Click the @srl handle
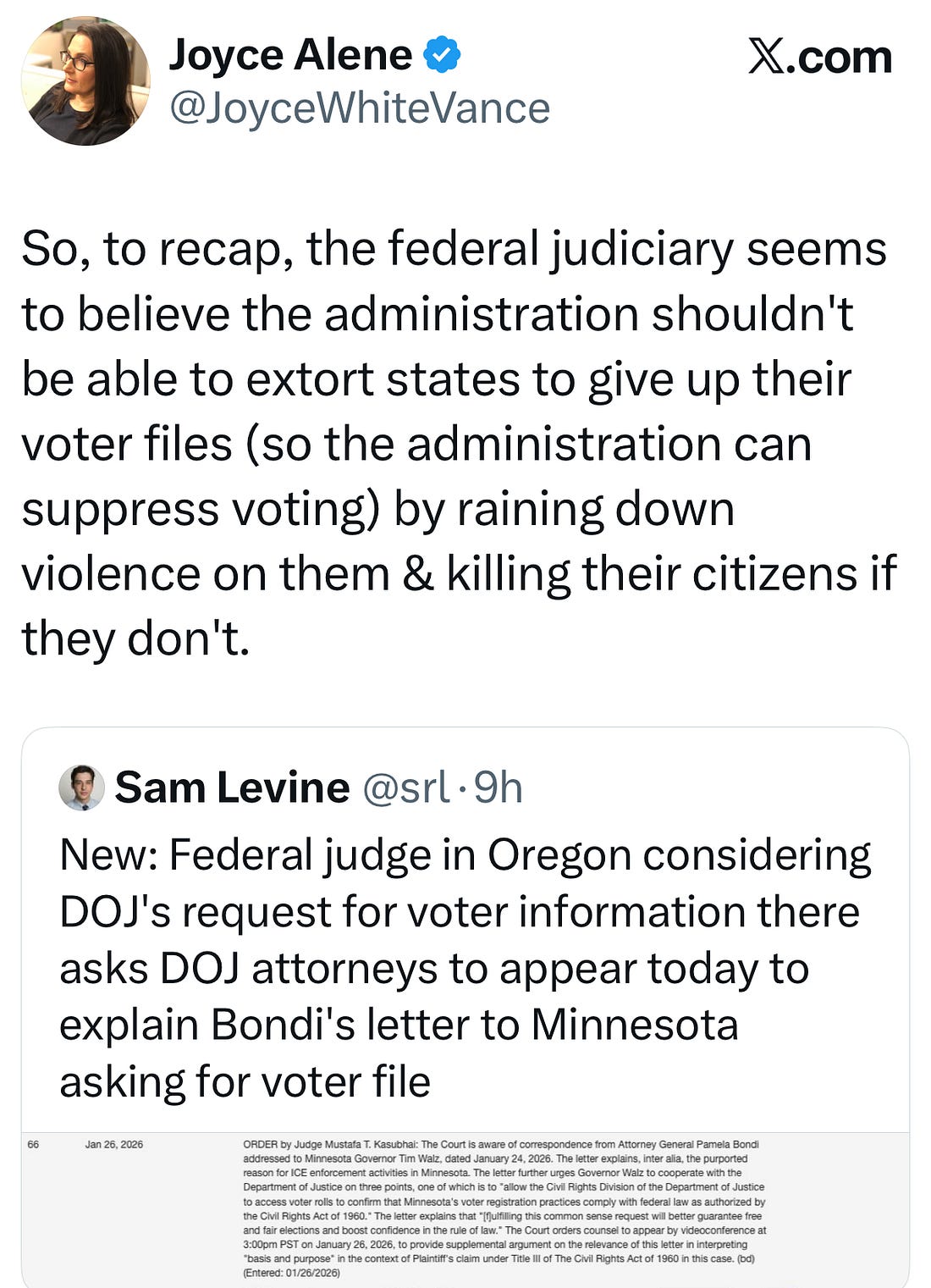The height and width of the screenshot is (1288, 931). coord(405,788)
